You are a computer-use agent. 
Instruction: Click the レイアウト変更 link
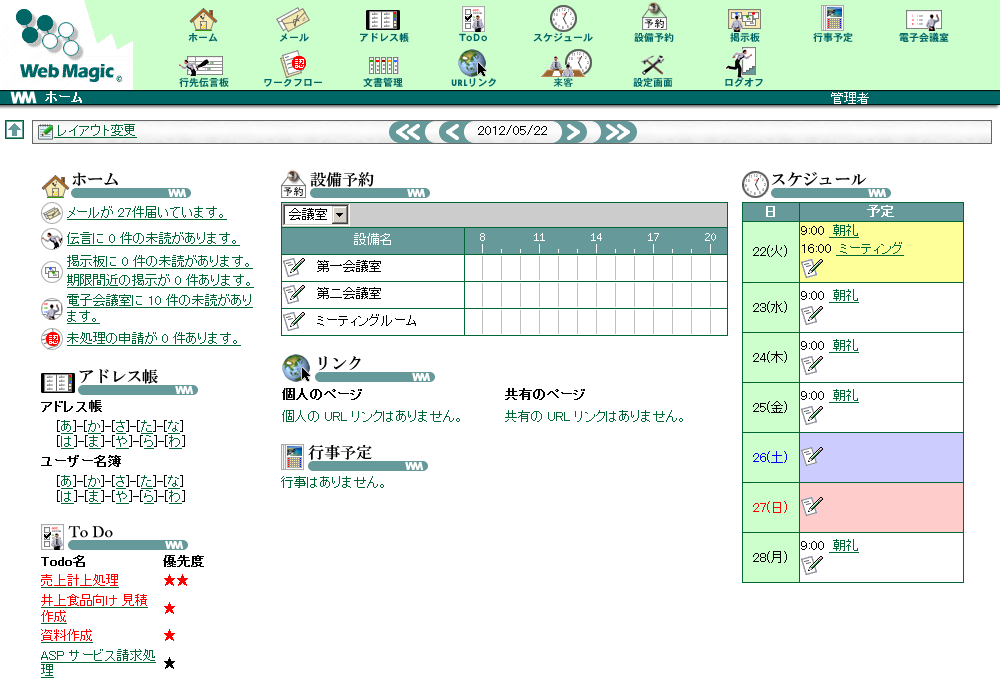pyautogui.click(x=94, y=131)
